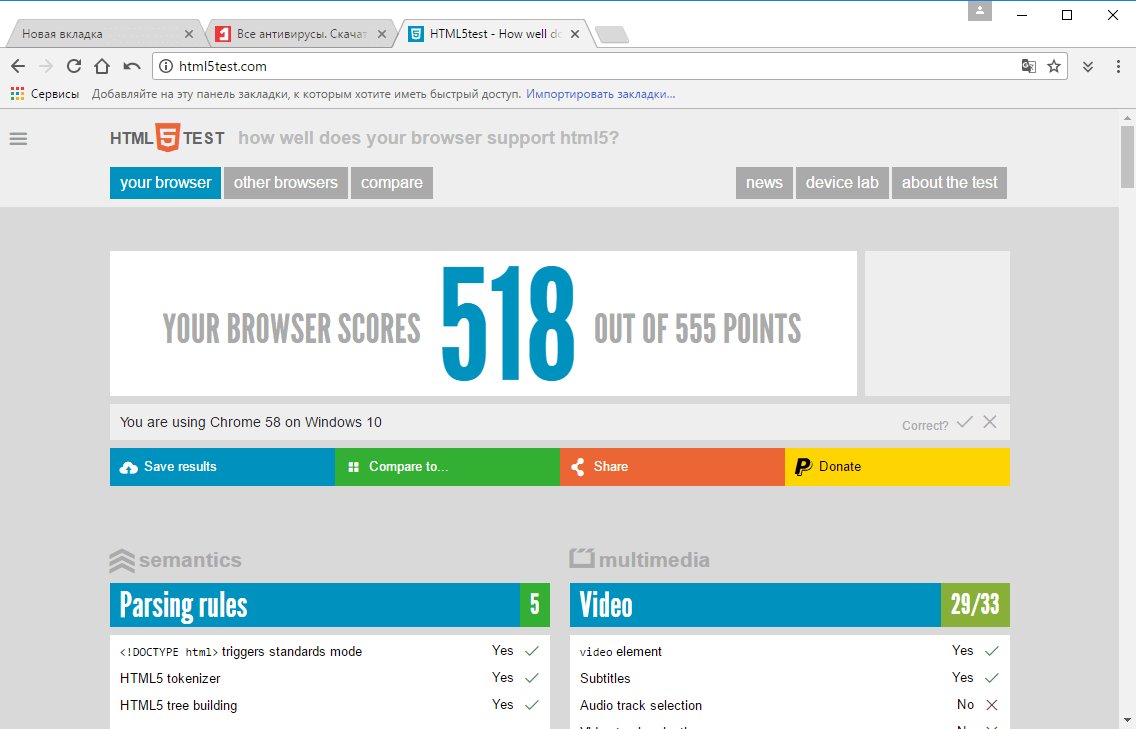The width and height of the screenshot is (1136, 729).
Task: Click the 'Audio track selection' row
Action: (790, 705)
